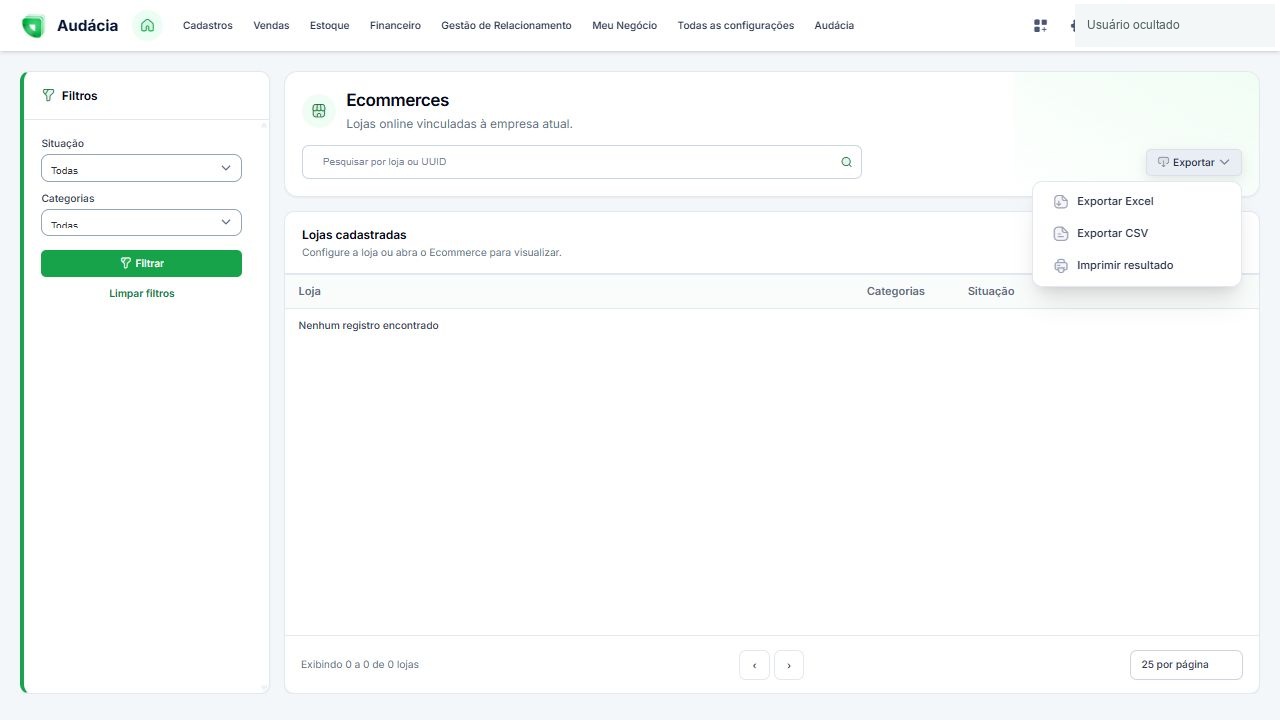Expand the Situação filter dropdown

141,168
